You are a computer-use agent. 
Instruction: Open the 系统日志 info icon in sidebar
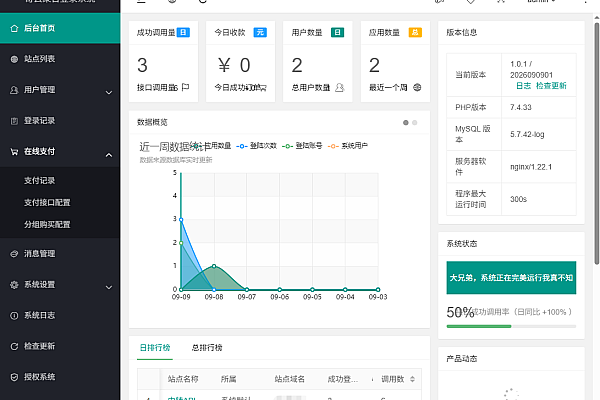14,315
